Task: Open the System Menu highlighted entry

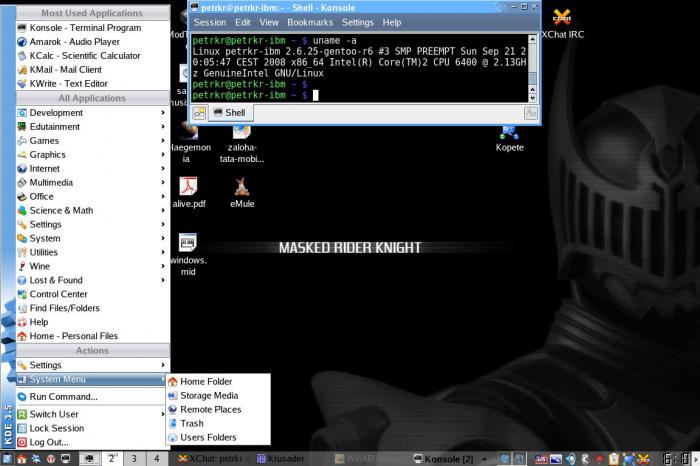Action: 92,379
